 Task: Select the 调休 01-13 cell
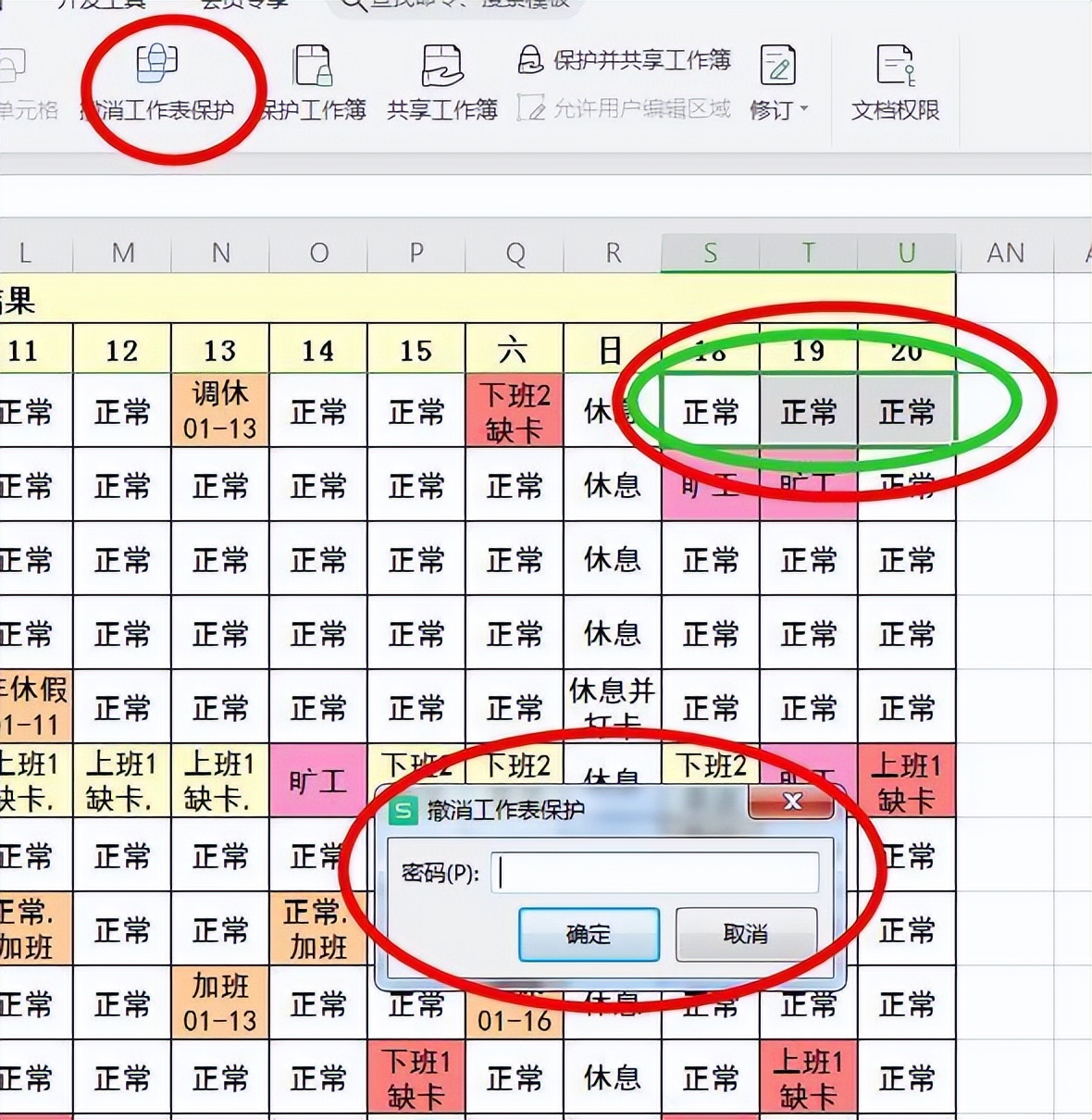[220, 410]
